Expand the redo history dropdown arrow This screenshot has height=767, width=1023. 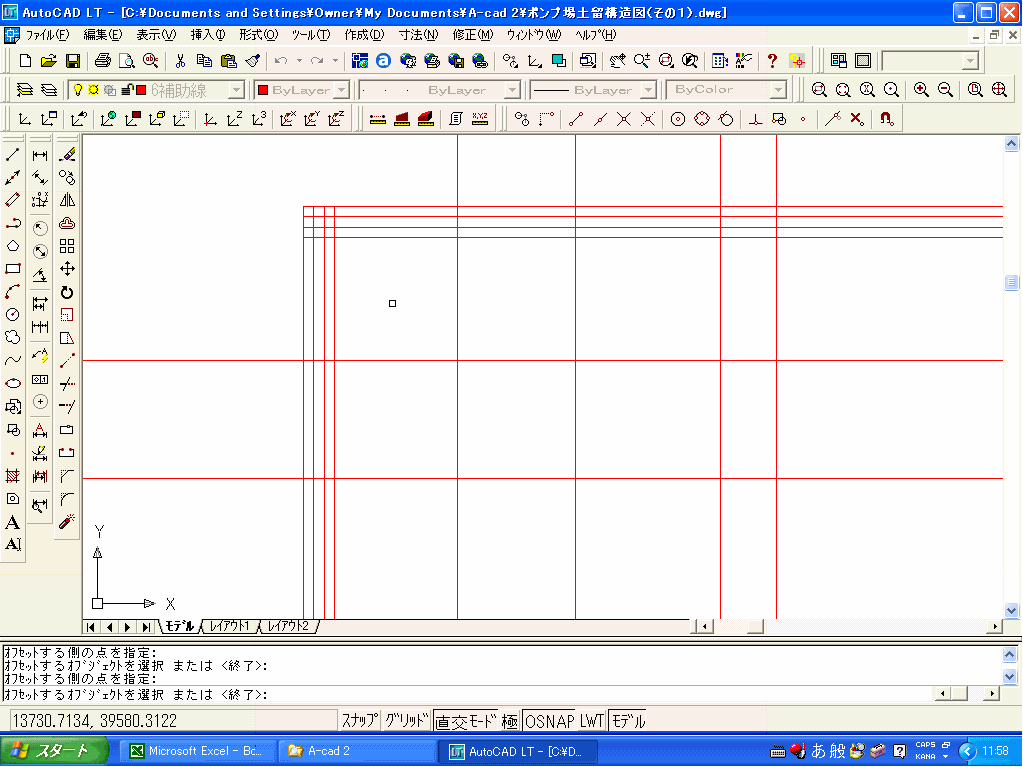click(335, 61)
